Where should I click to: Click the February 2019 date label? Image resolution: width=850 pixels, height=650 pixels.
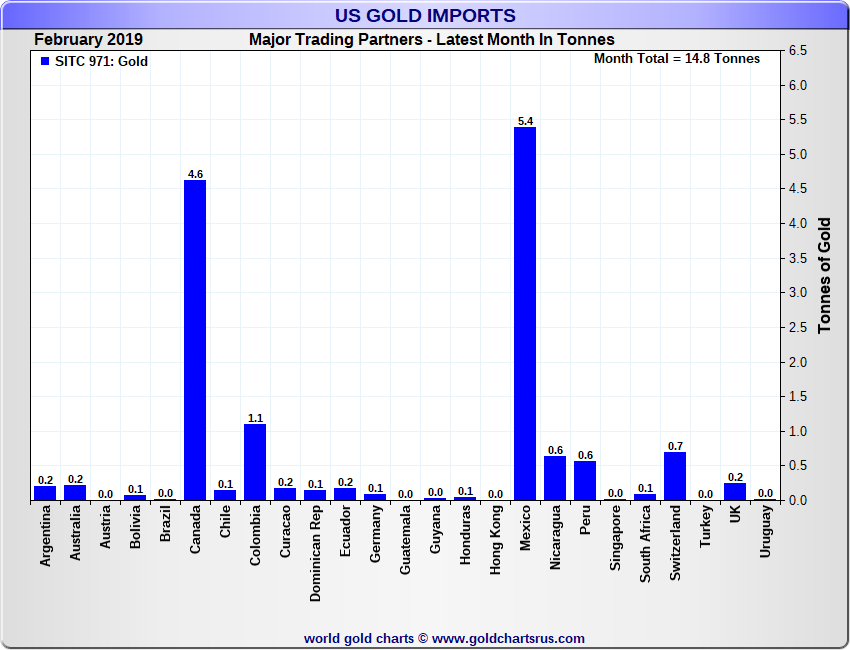pyautogui.click(x=88, y=40)
